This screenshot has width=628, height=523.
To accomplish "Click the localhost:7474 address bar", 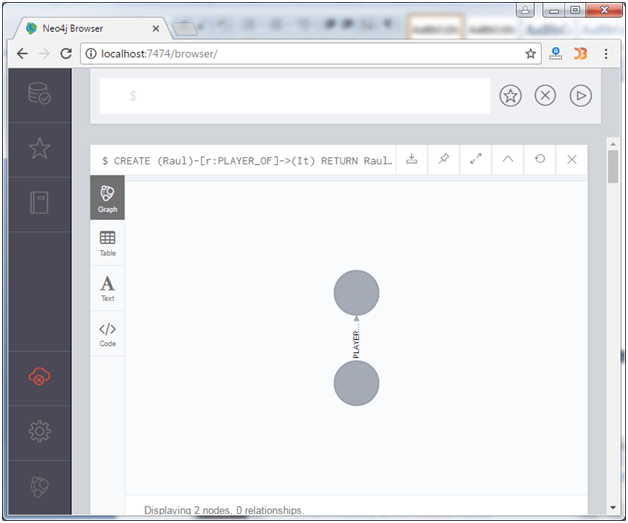I will pyautogui.click(x=311, y=54).
